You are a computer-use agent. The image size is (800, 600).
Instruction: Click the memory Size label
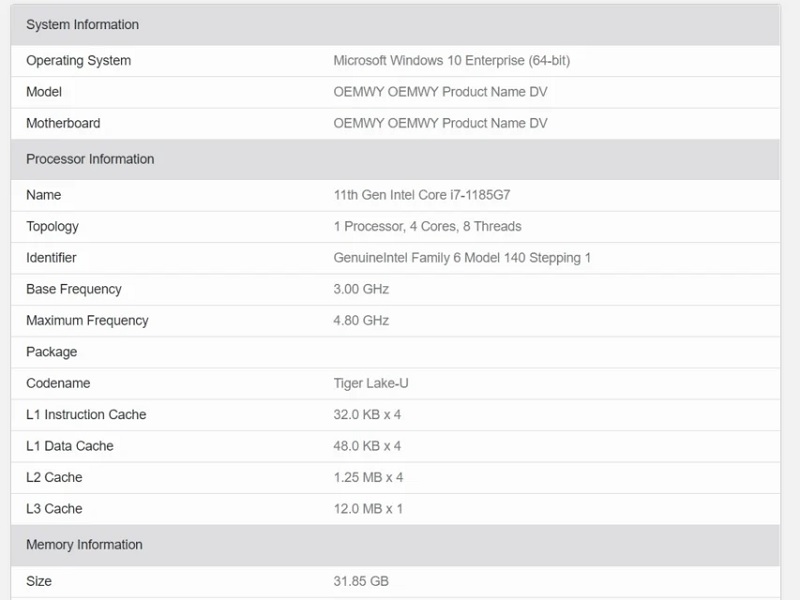(39, 581)
